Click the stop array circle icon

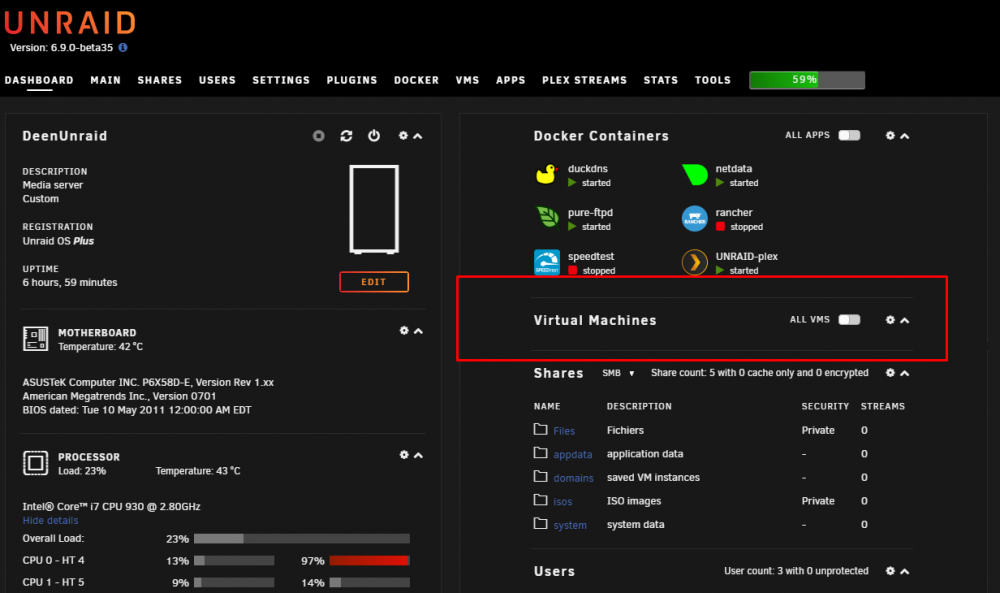click(x=319, y=136)
